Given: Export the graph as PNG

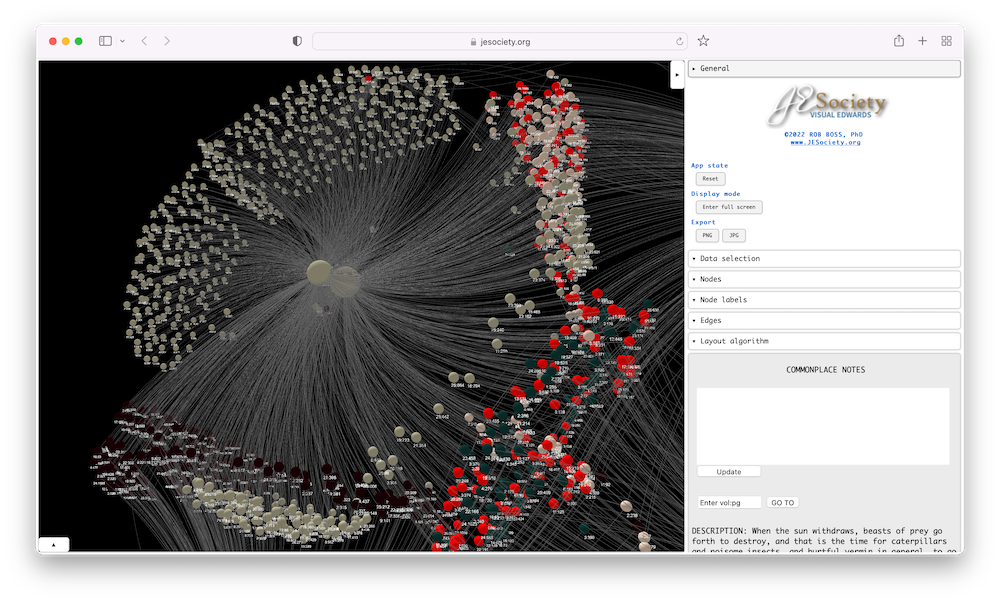Looking at the screenshot, I should point(707,235).
